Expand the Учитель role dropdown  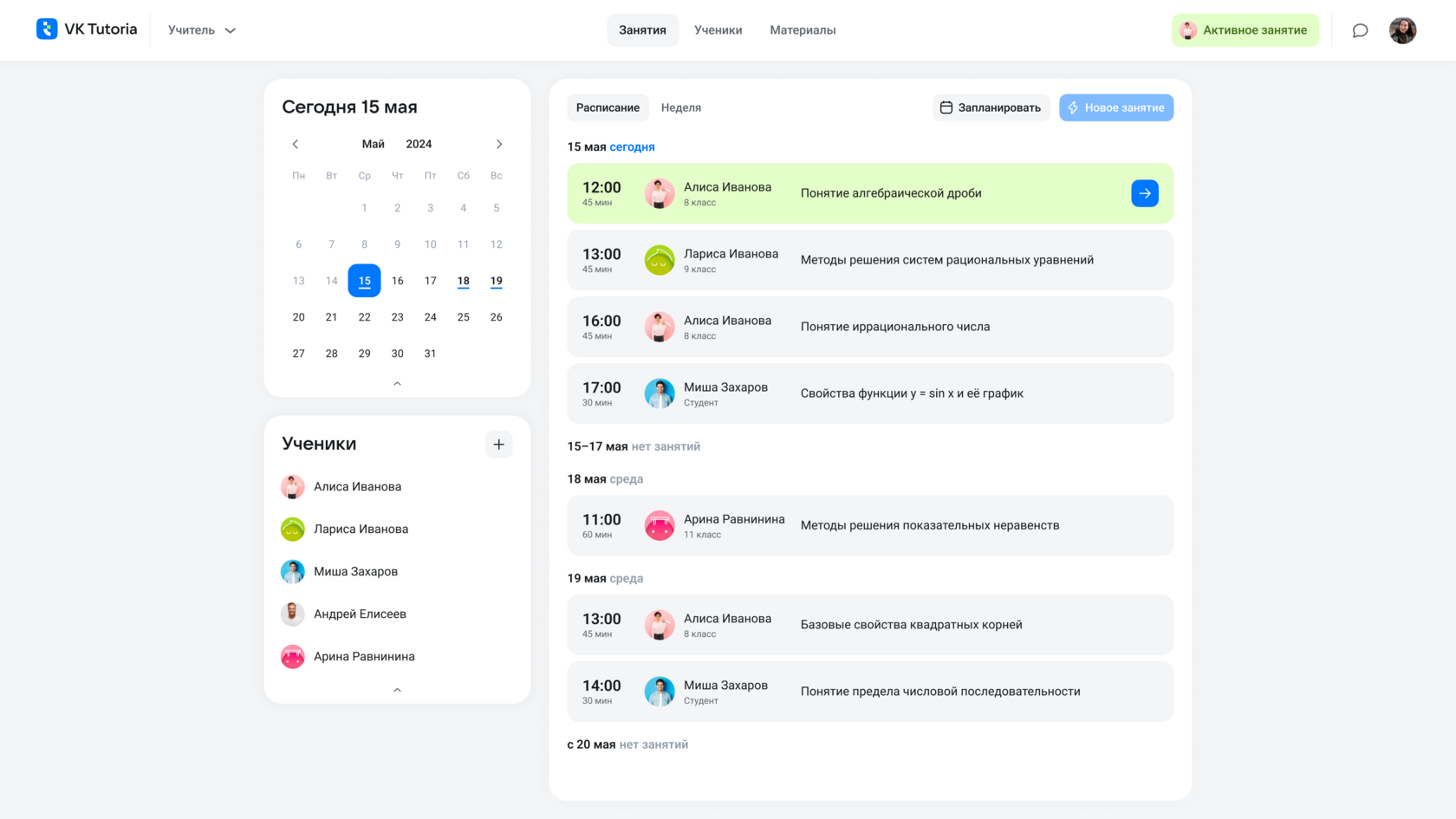point(202,30)
